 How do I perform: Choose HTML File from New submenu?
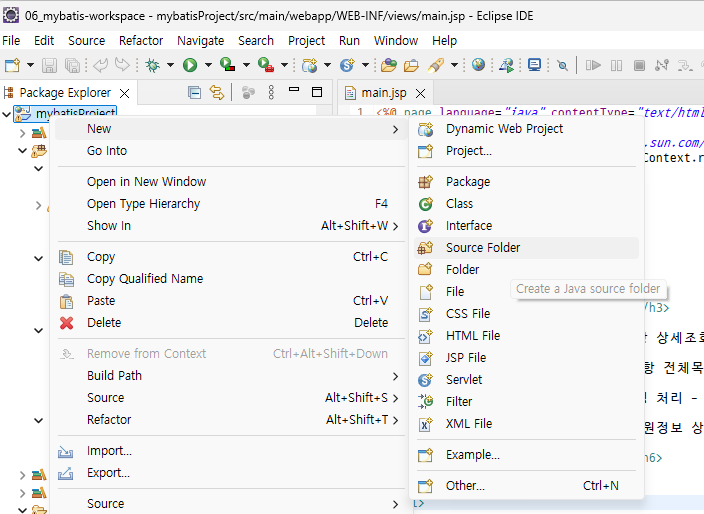(x=526, y=336)
